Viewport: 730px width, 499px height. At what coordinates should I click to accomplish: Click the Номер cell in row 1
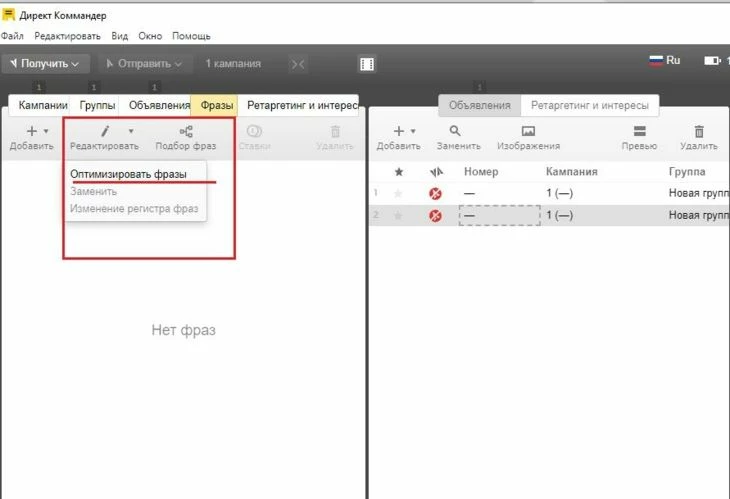point(500,193)
